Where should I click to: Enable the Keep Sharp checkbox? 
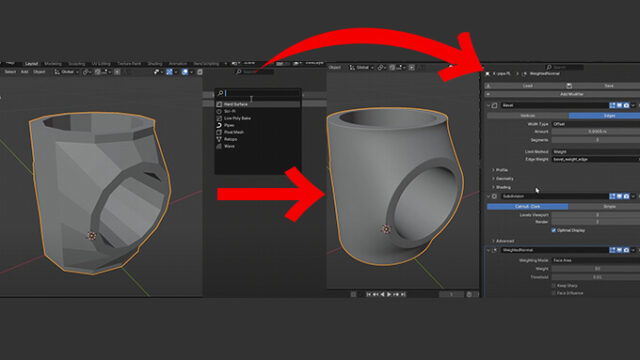pos(554,286)
